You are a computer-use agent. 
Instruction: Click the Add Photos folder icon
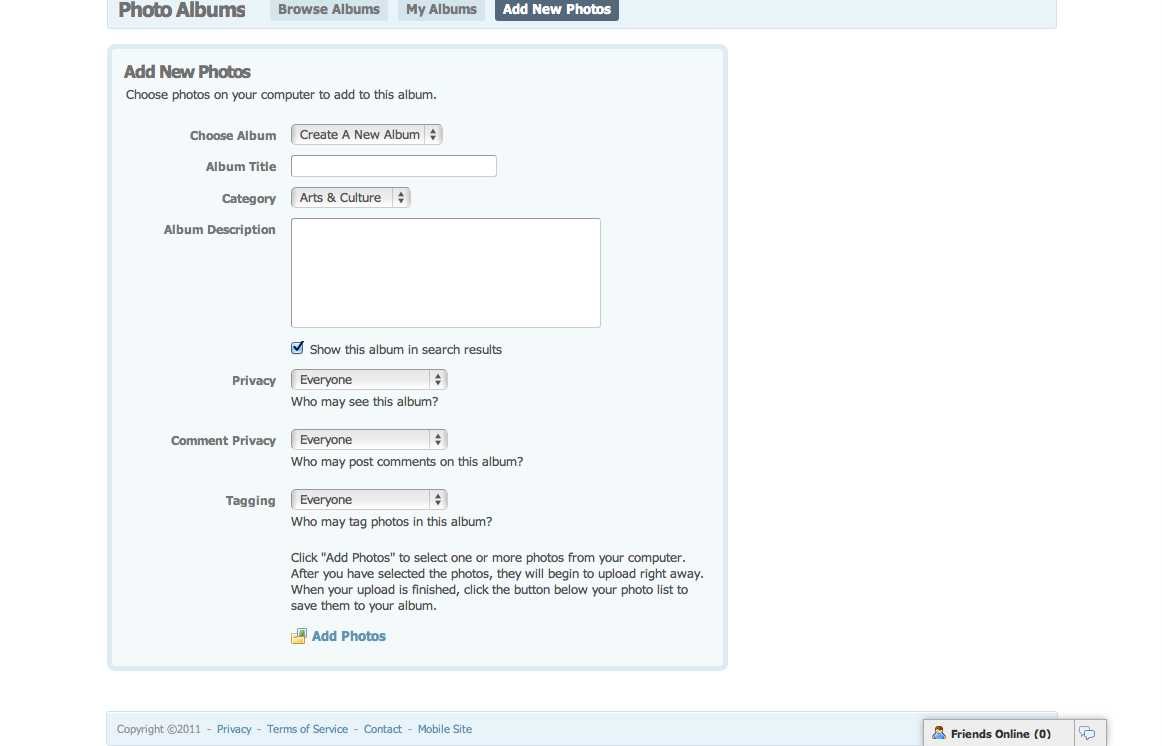(298, 636)
